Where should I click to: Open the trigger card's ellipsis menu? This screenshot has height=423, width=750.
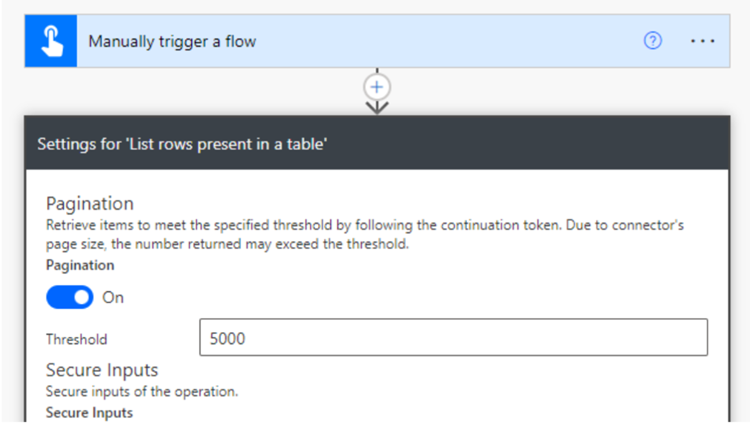click(703, 41)
